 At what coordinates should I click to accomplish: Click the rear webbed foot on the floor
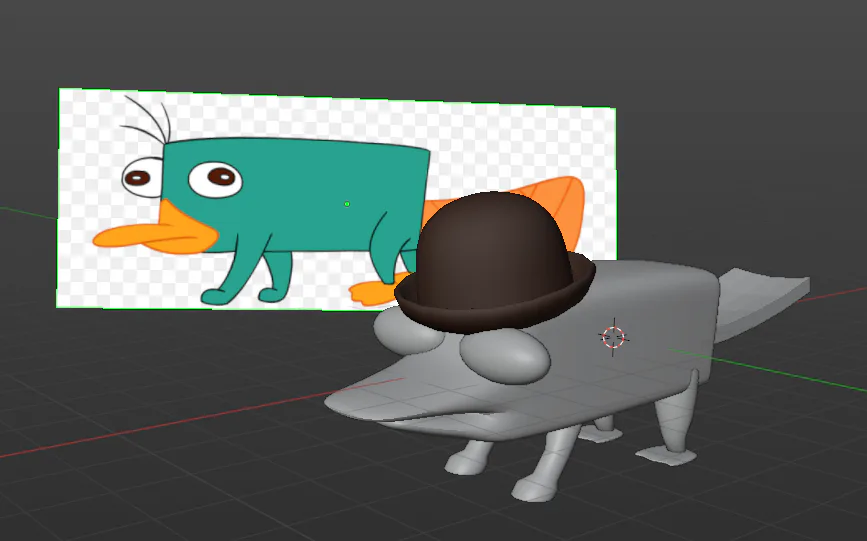(666, 456)
